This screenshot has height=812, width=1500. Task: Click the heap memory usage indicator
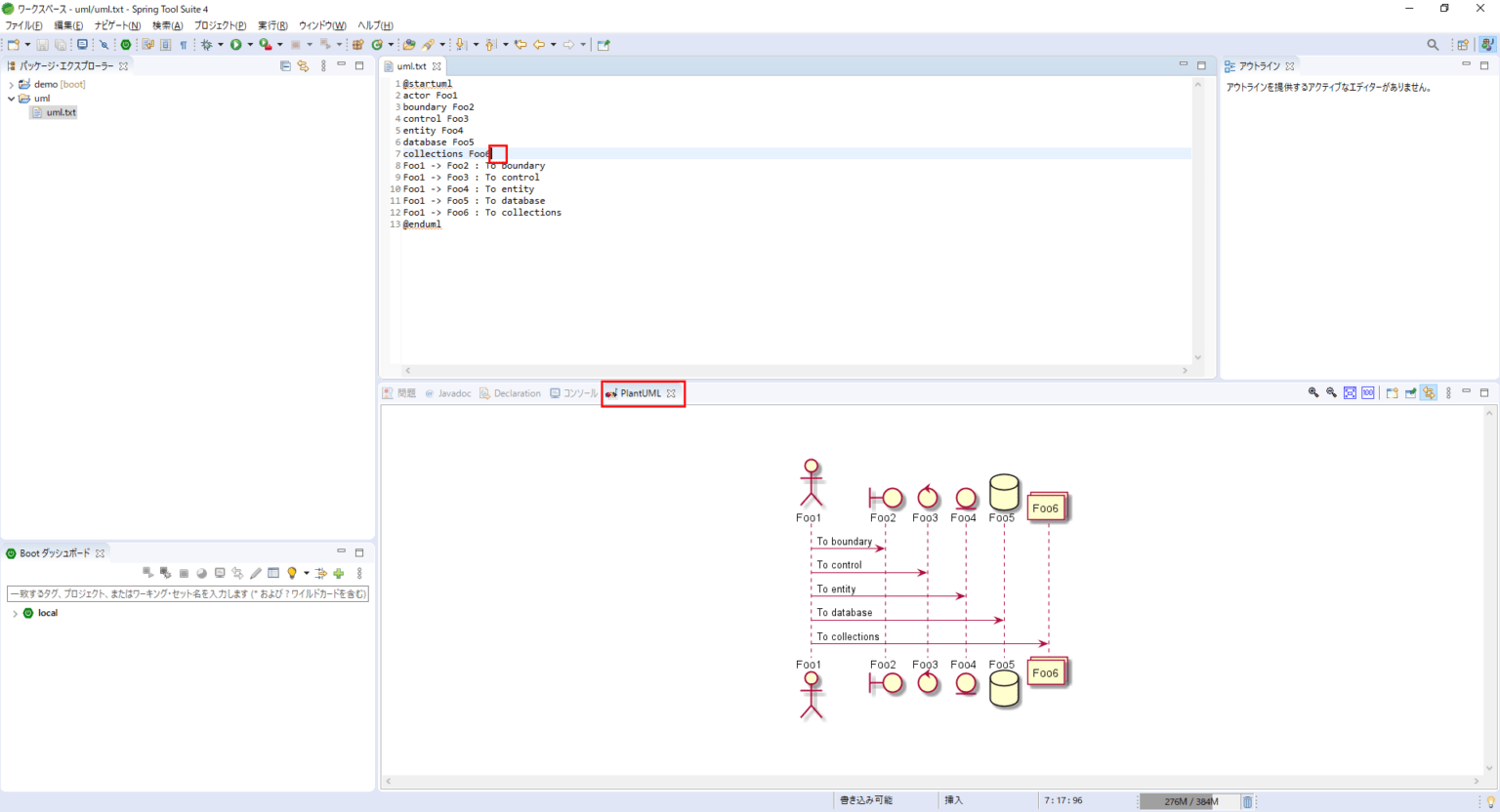point(1193,800)
